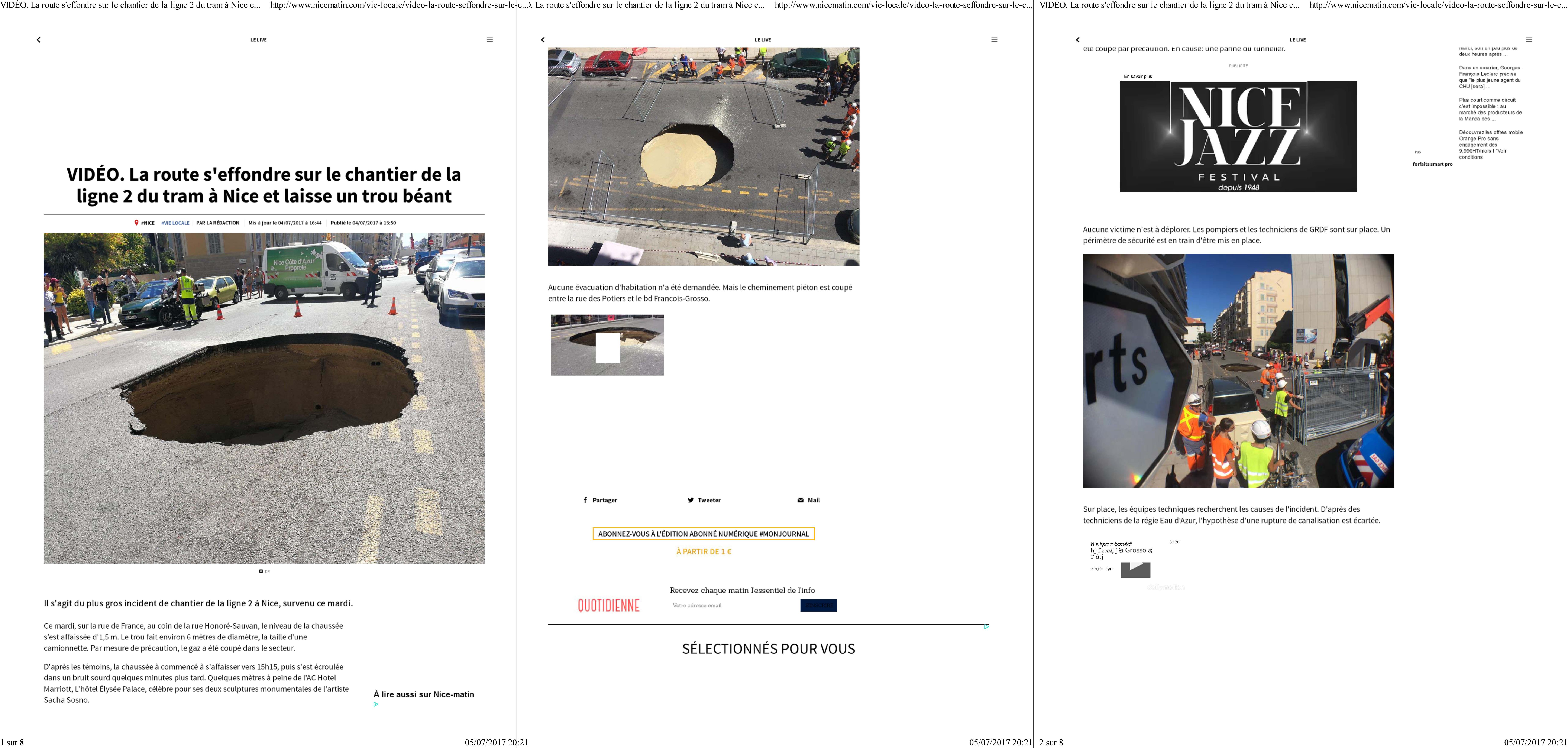Click En savoir plus above the jazz ad

point(1138,77)
